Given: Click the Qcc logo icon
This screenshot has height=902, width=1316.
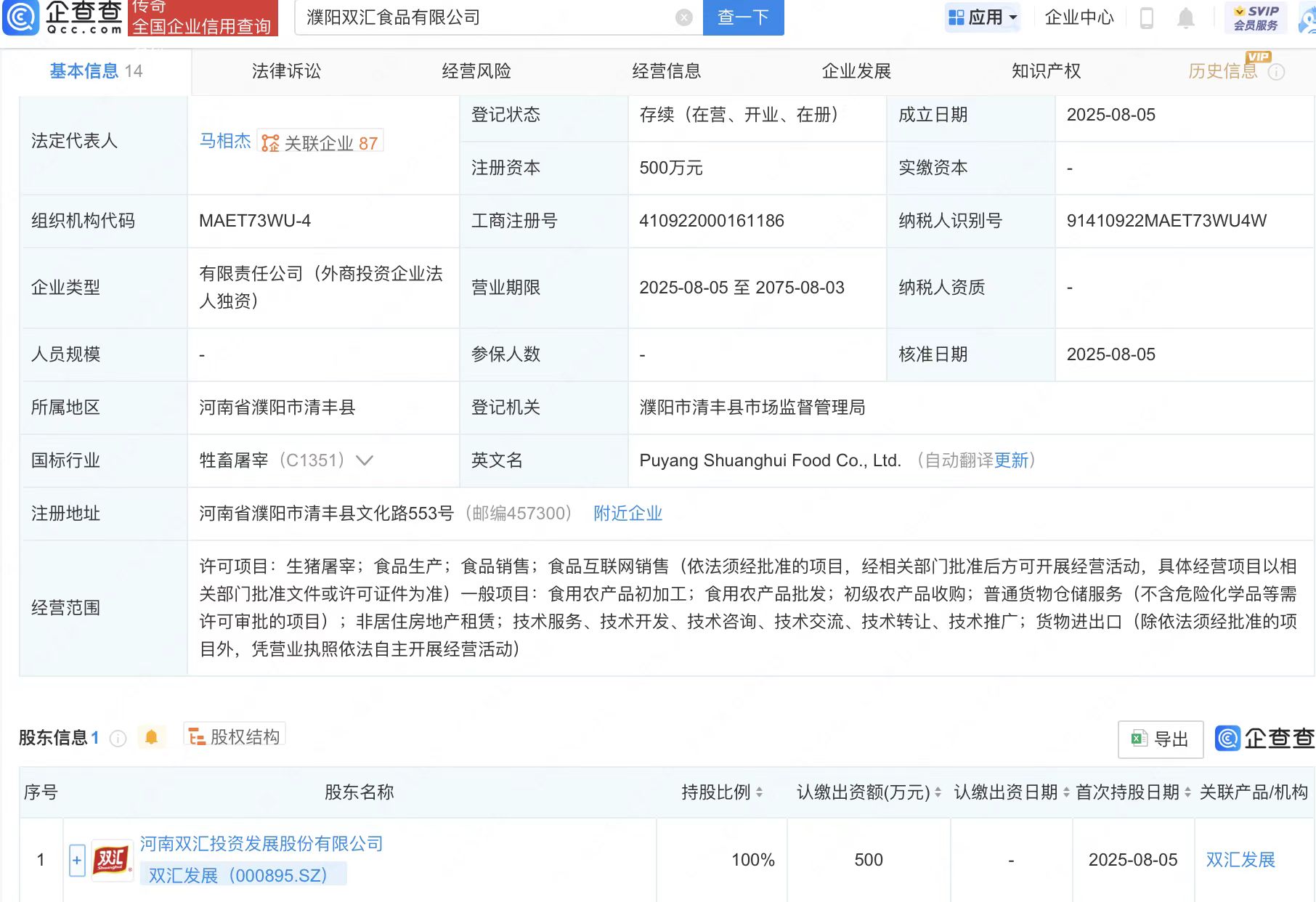Looking at the screenshot, I should (x=21, y=17).
